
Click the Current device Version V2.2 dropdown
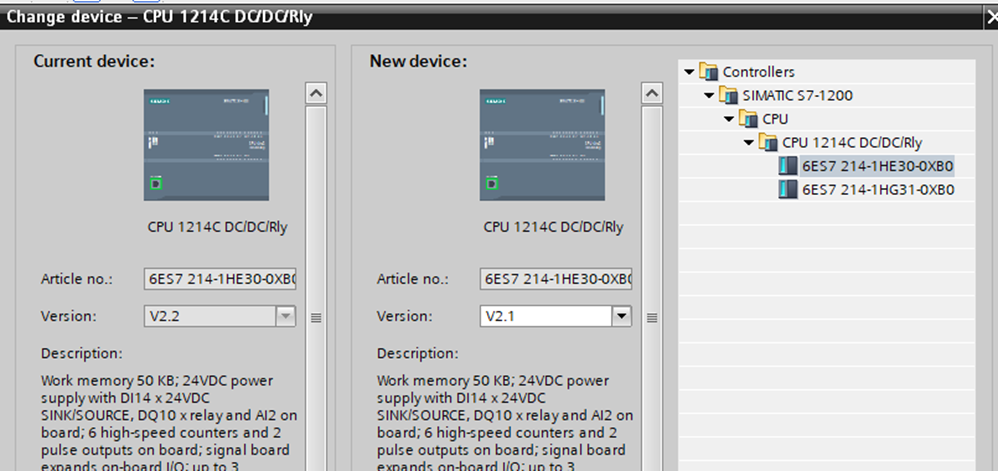(220, 316)
